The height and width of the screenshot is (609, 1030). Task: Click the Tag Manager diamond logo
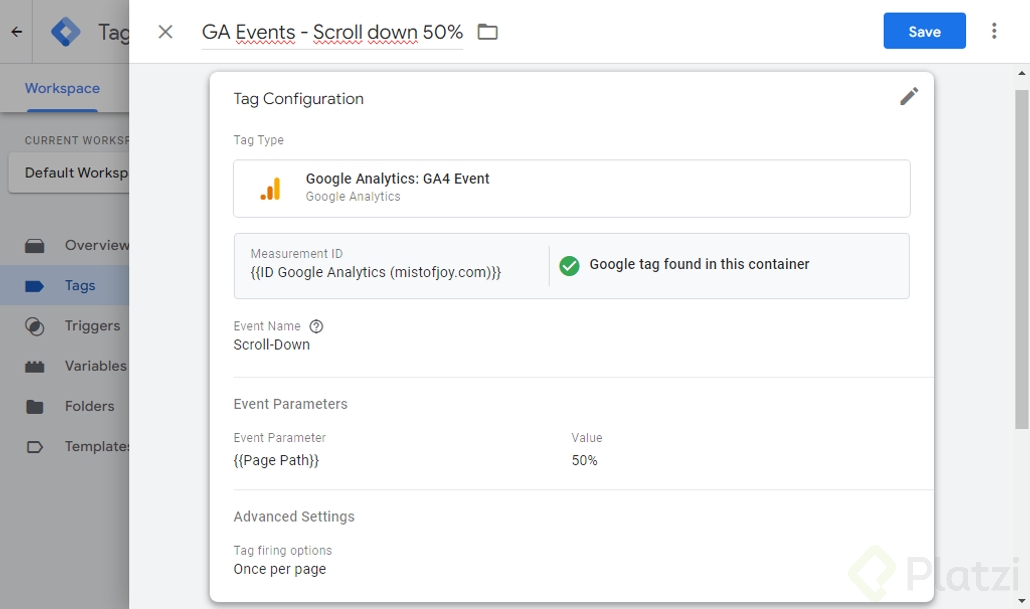point(66,32)
